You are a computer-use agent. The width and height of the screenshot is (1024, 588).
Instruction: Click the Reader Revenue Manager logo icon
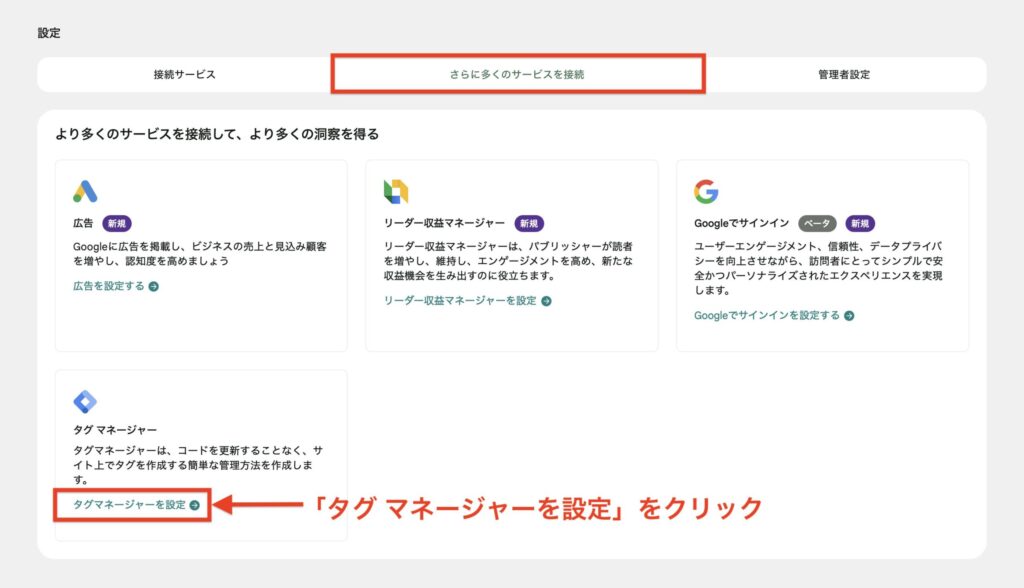396,191
